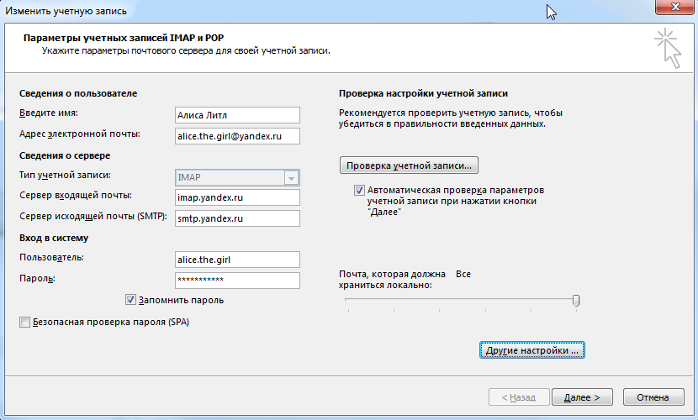
Task: Uncheck automatic account verification checkbox
Action: click(x=360, y=189)
